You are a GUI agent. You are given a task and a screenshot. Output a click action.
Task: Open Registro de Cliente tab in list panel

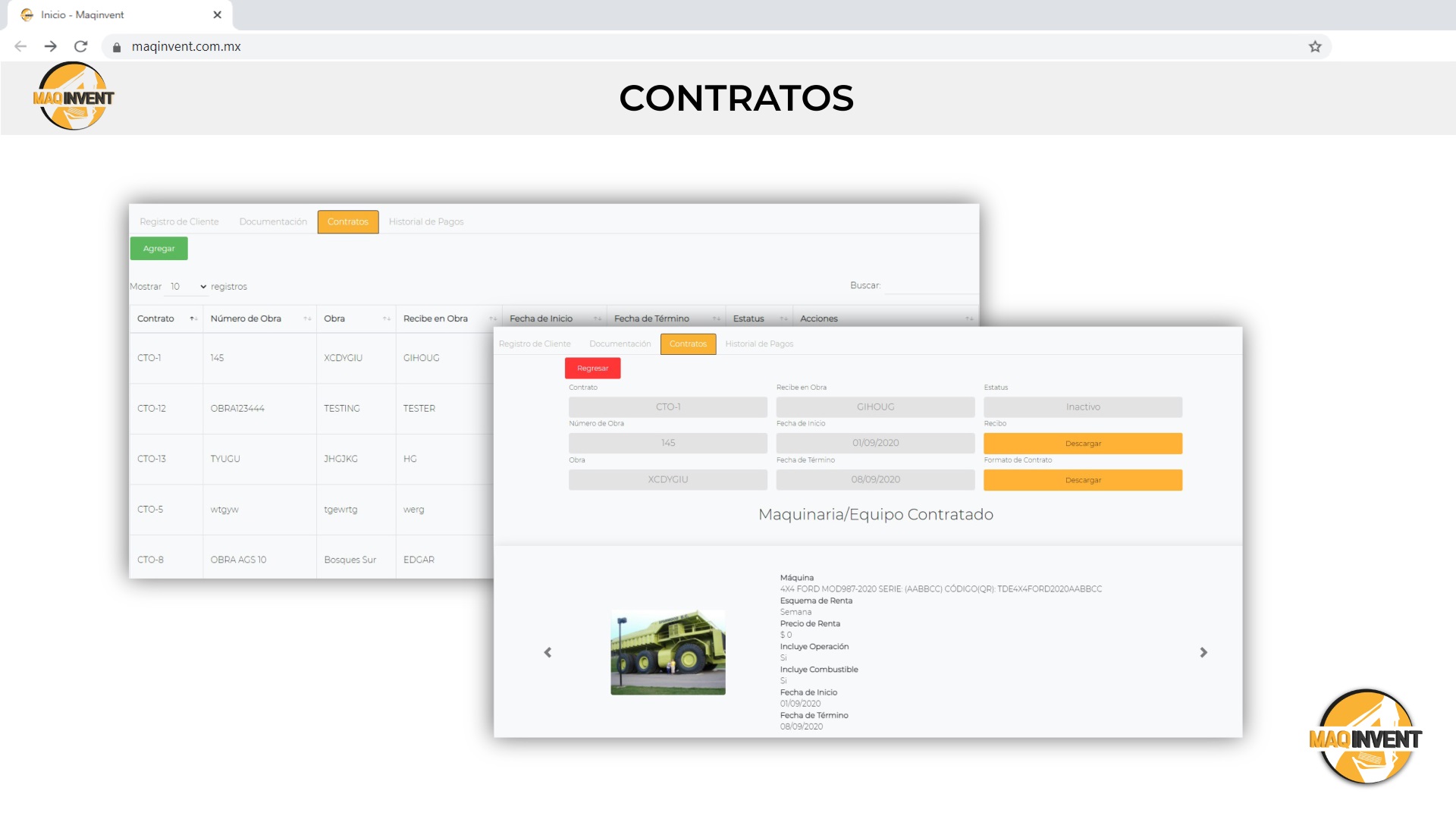click(179, 222)
